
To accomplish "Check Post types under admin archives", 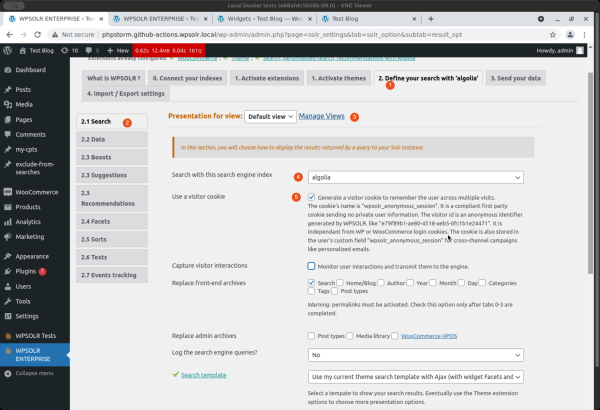I will tap(313, 336).
